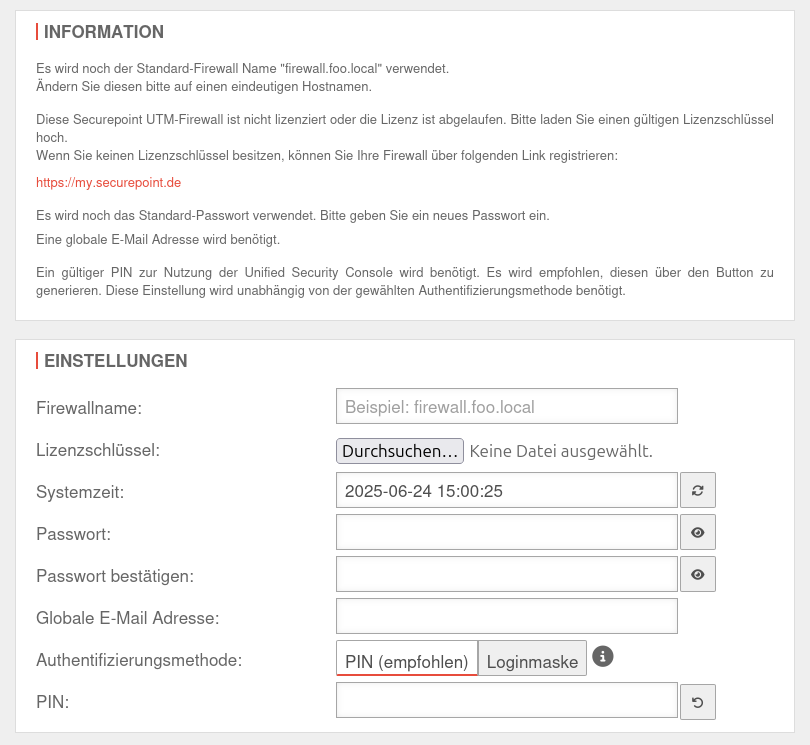Click into the Systemzeit field
This screenshot has height=745, width=810.
pos(507,491)
